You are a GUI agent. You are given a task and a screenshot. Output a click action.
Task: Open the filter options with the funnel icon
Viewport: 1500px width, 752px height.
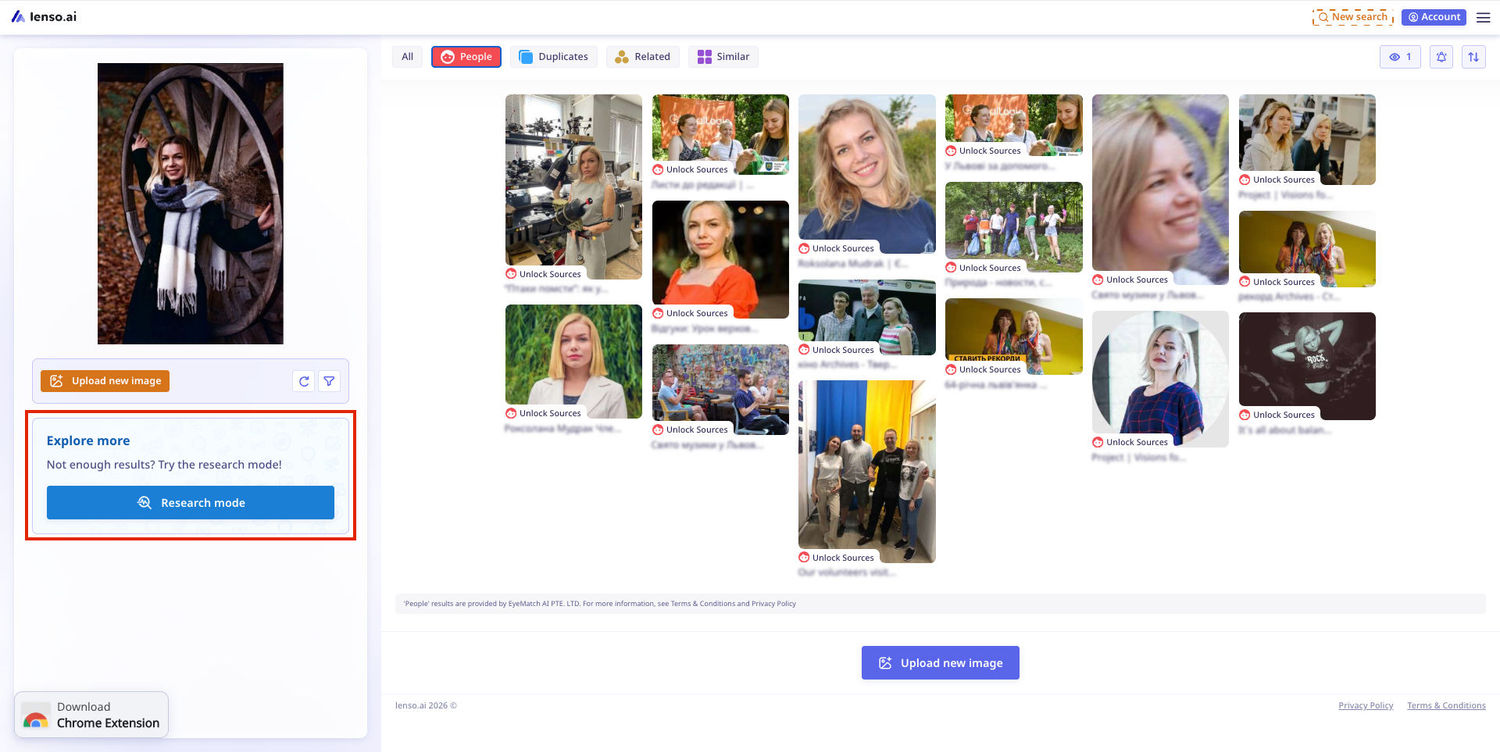[x=329, y=381]
